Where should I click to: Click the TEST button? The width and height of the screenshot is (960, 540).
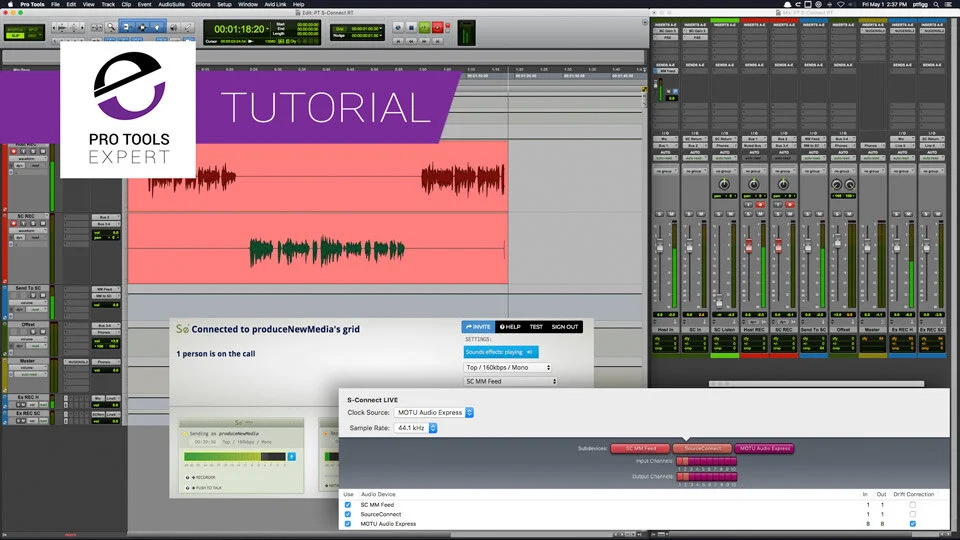(x=536, y=327)
